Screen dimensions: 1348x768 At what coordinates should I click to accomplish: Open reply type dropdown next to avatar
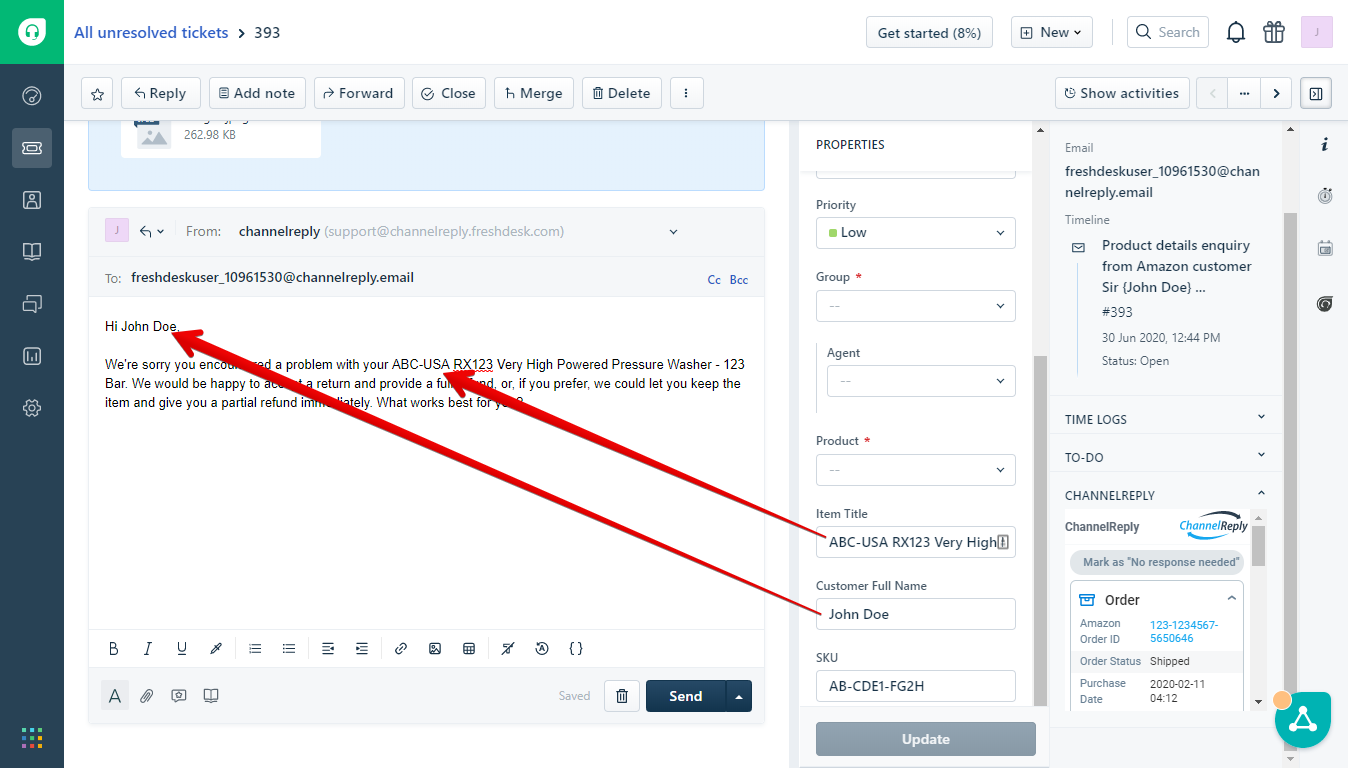(x=152, y=231)
